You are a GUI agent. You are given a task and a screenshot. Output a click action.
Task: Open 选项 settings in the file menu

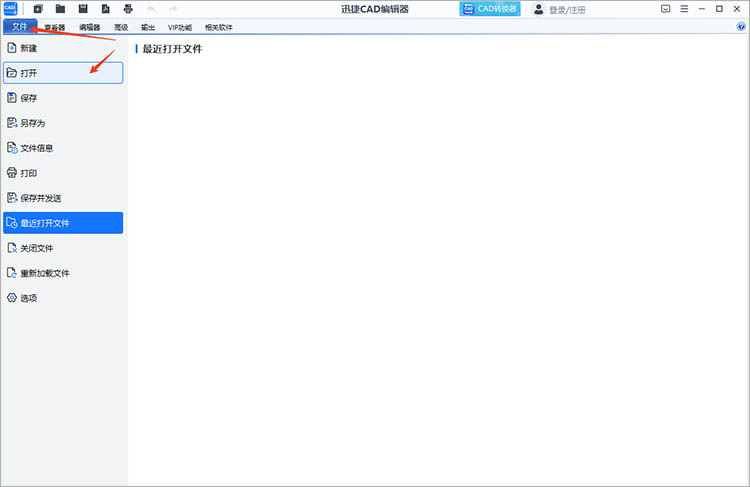tap(63, 298)
